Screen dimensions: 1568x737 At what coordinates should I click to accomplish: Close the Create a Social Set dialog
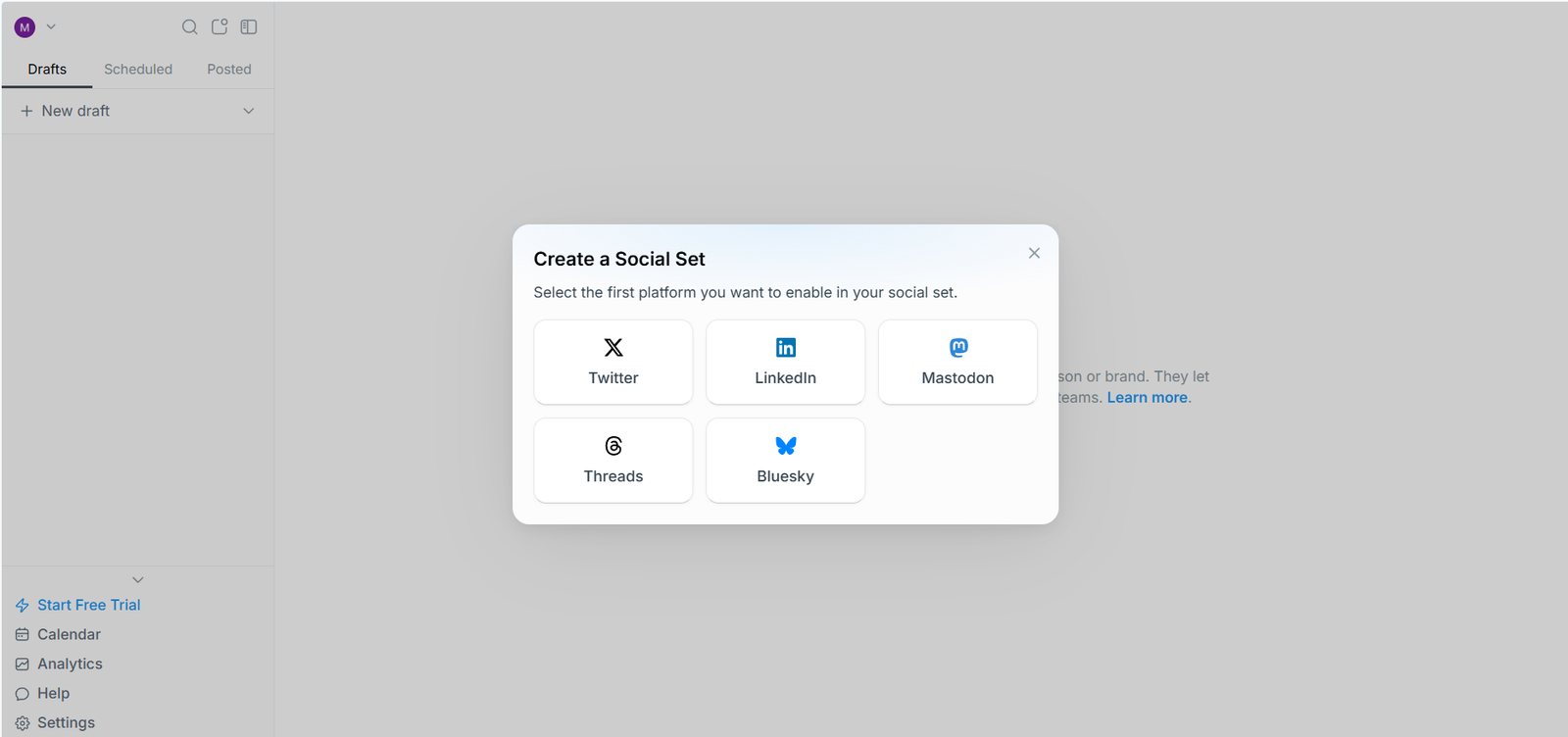[1034, 253]
